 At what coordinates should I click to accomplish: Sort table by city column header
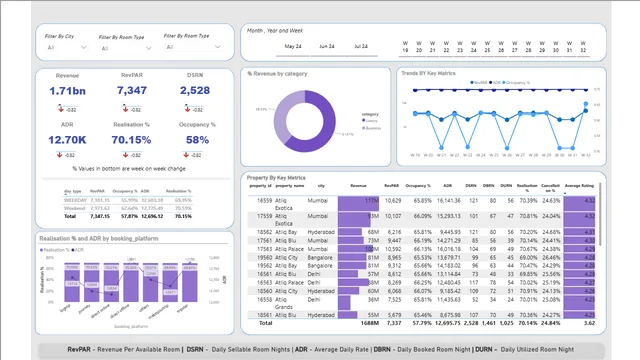(x=321, y=186)
